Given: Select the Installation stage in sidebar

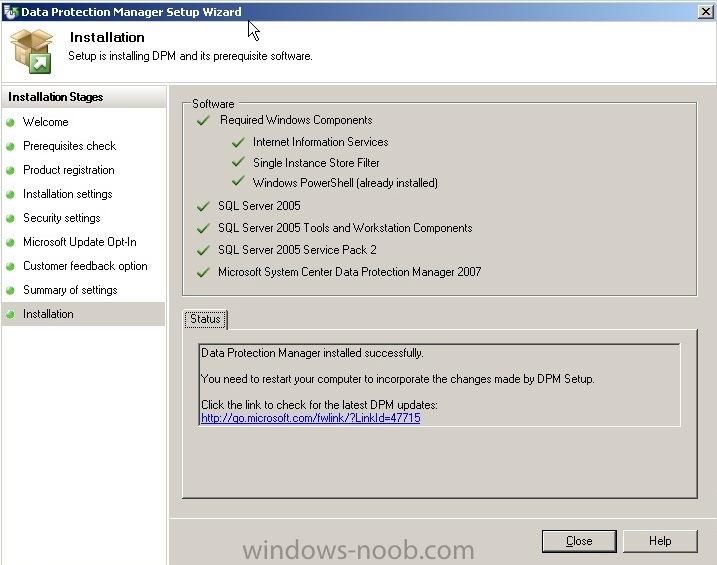Looking at the screenshot, I should click(83, 314).
